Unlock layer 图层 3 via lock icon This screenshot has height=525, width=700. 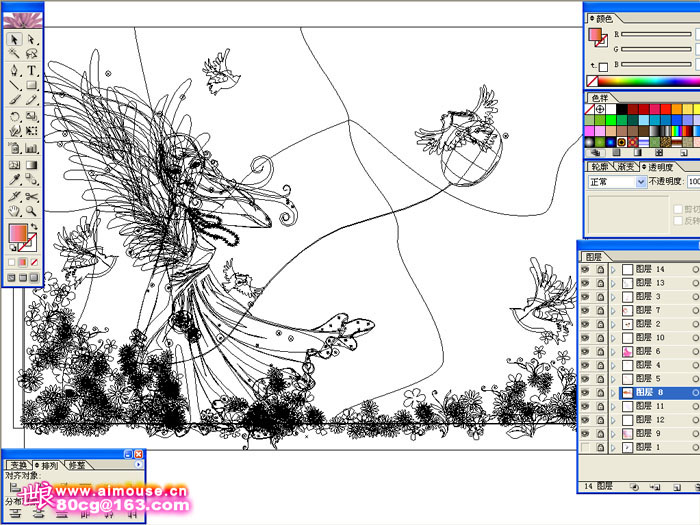[600, 297]
